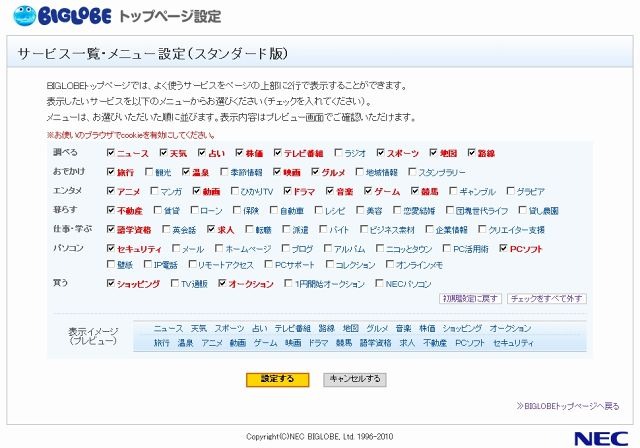This screenshot has width=640, height=448.
Task: Uncheck the 映画 checkbox
Action: tap(277, 171)
